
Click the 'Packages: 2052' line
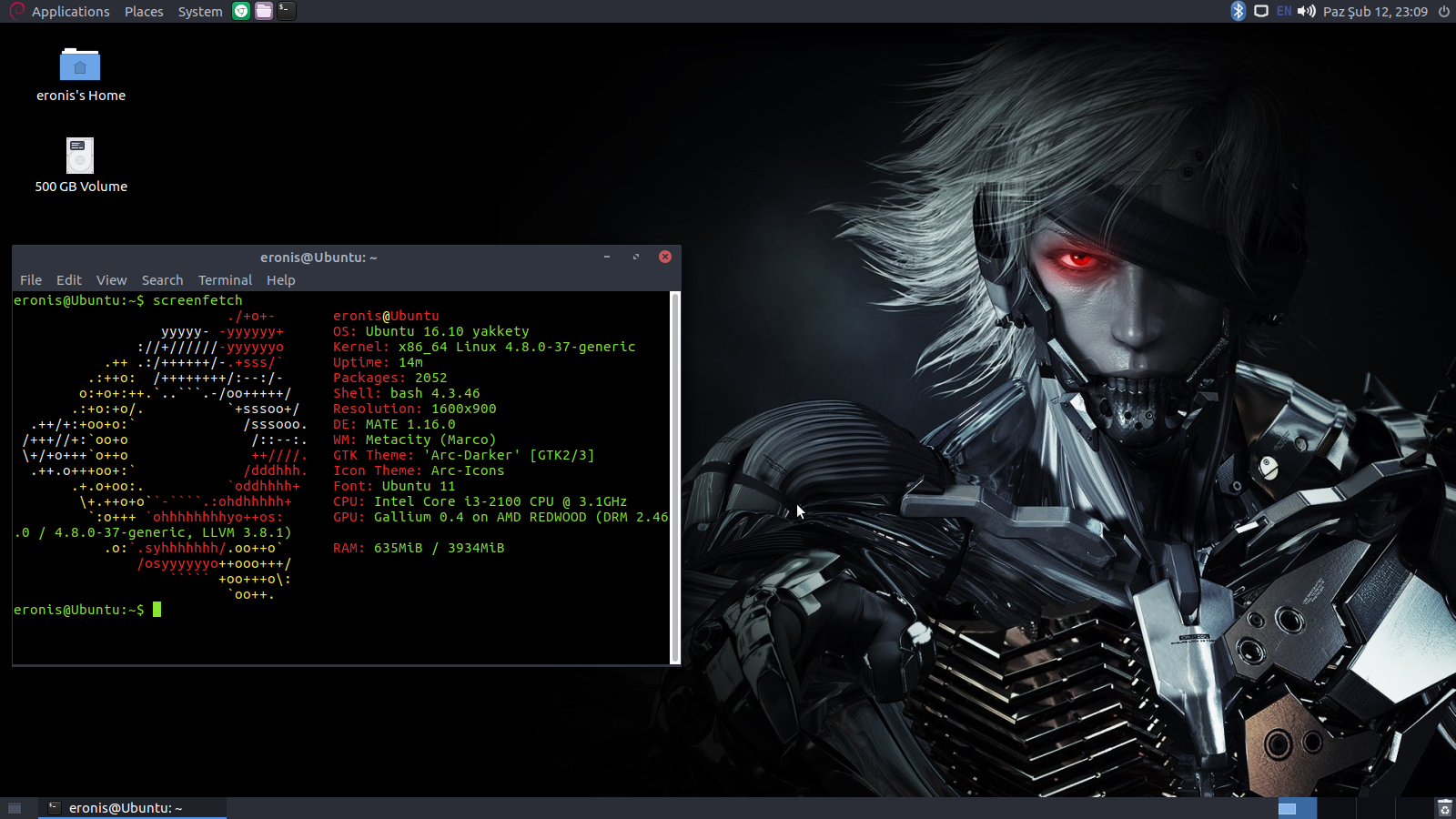390,378
